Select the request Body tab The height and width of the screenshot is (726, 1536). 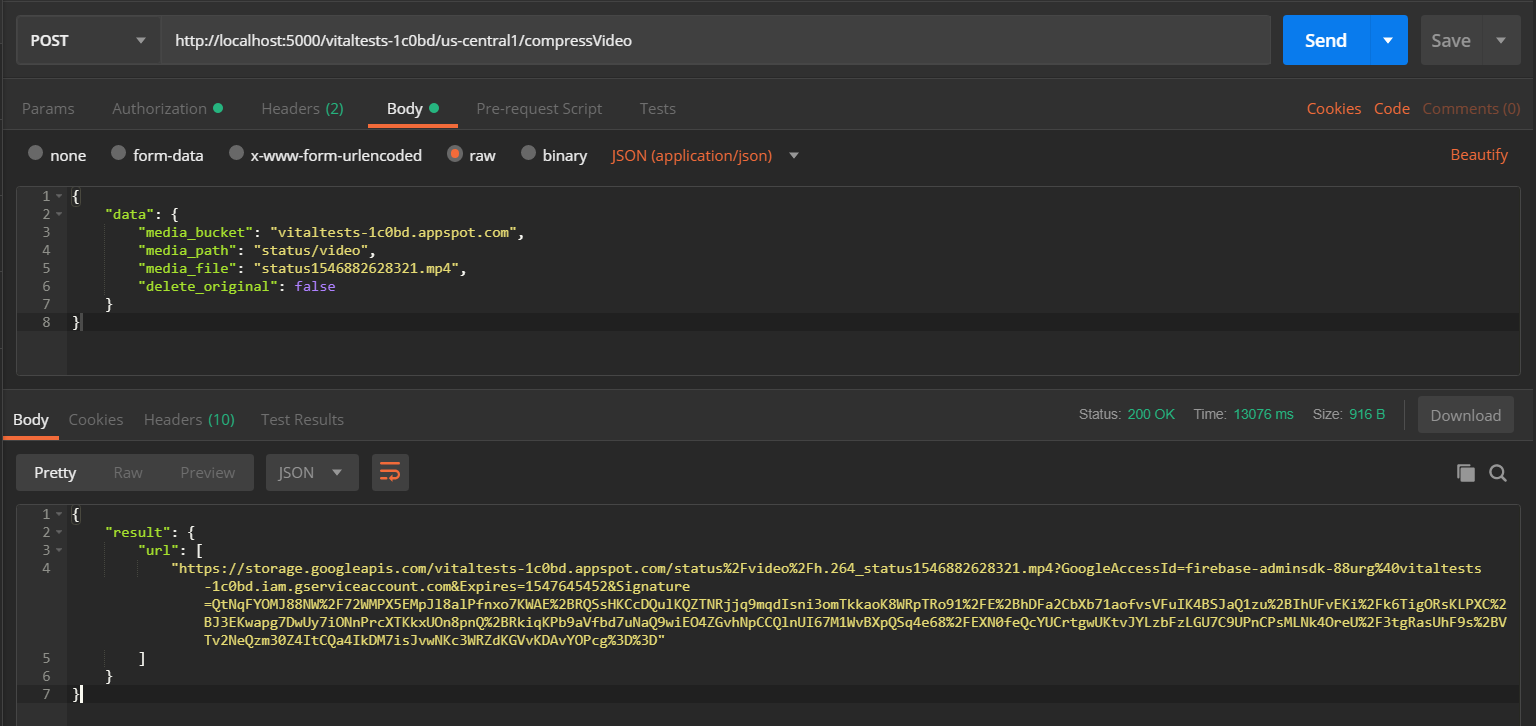[x=412, y=108]
